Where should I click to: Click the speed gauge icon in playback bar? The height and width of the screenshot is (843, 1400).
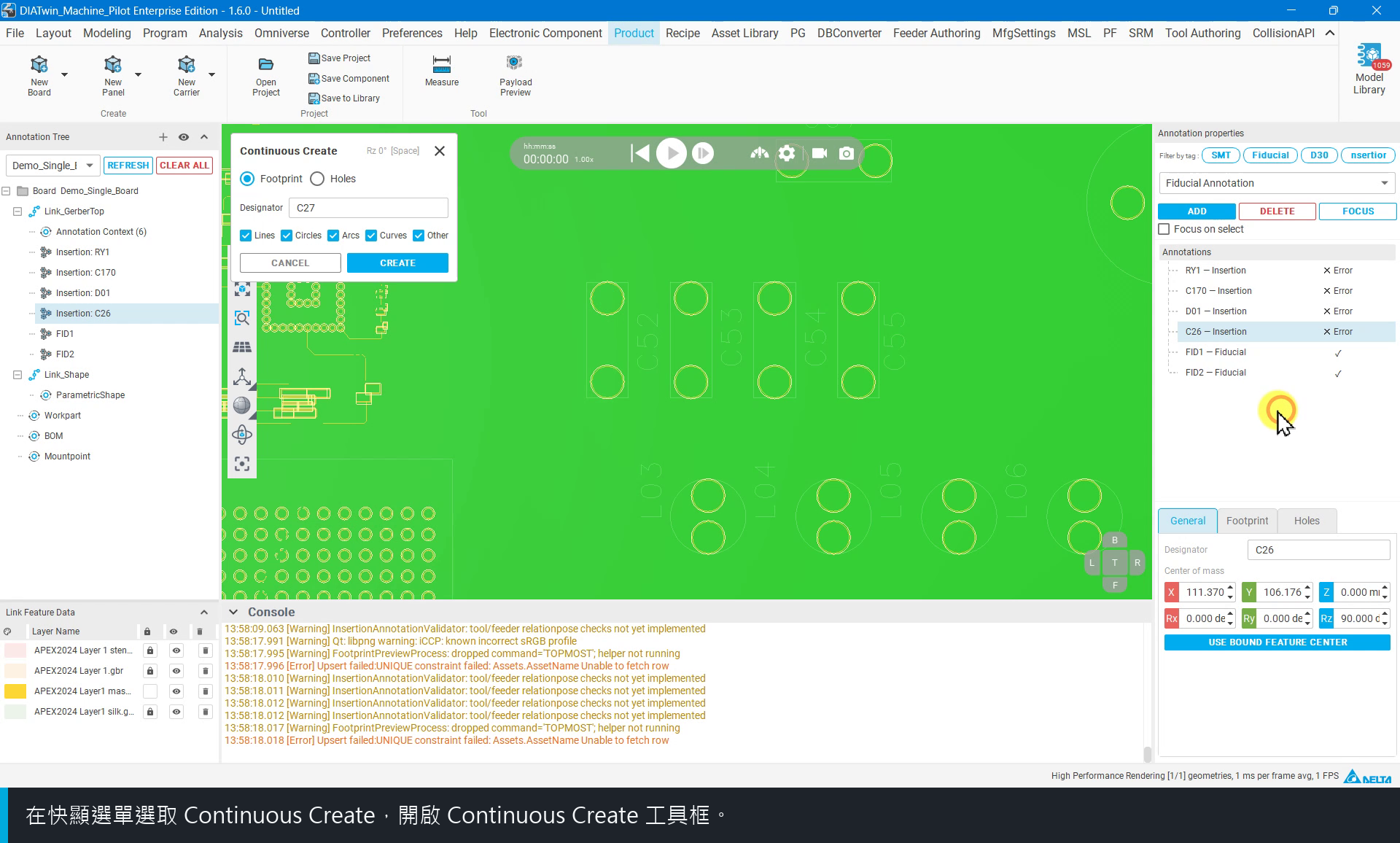click(x=760, y=153)
